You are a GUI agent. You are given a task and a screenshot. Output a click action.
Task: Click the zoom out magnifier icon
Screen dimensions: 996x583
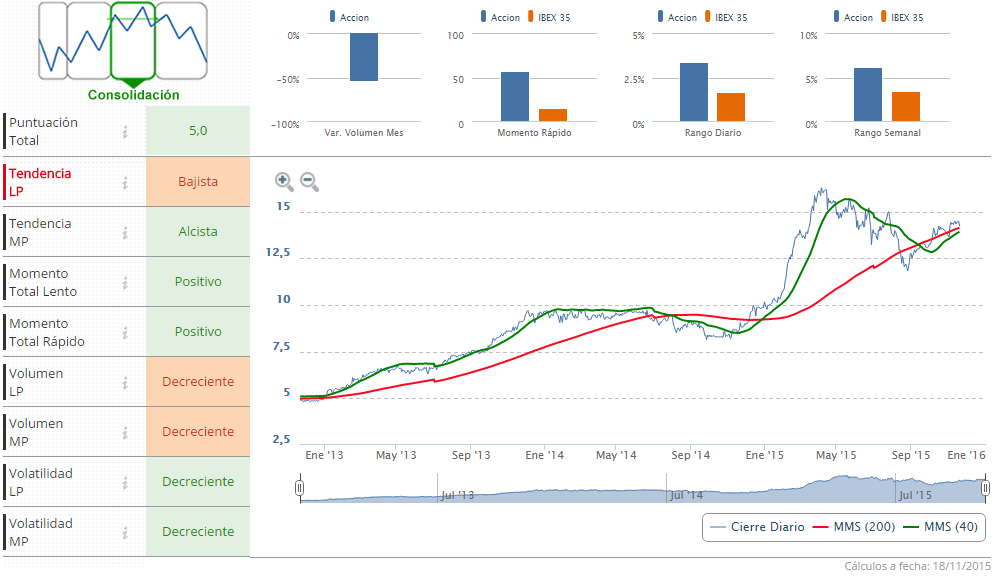[309, 181]
